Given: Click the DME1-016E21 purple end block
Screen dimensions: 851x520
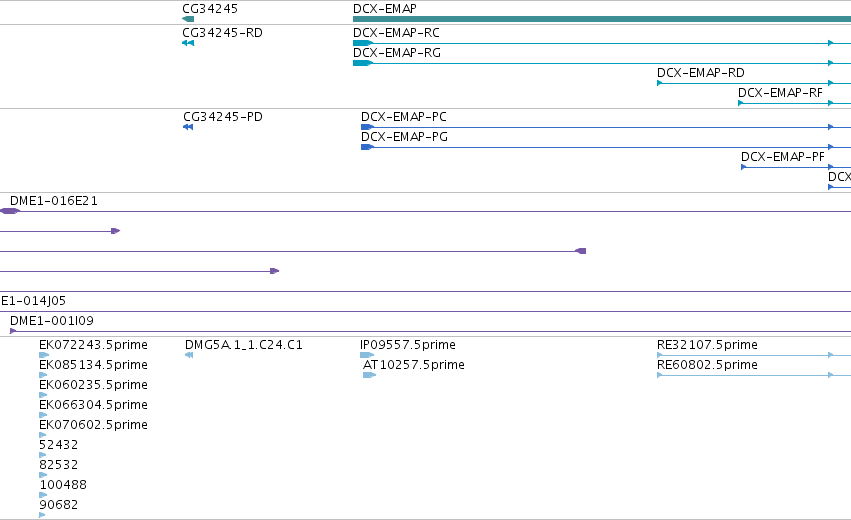Looking at the screenshot, I should (x=9, y=211).
